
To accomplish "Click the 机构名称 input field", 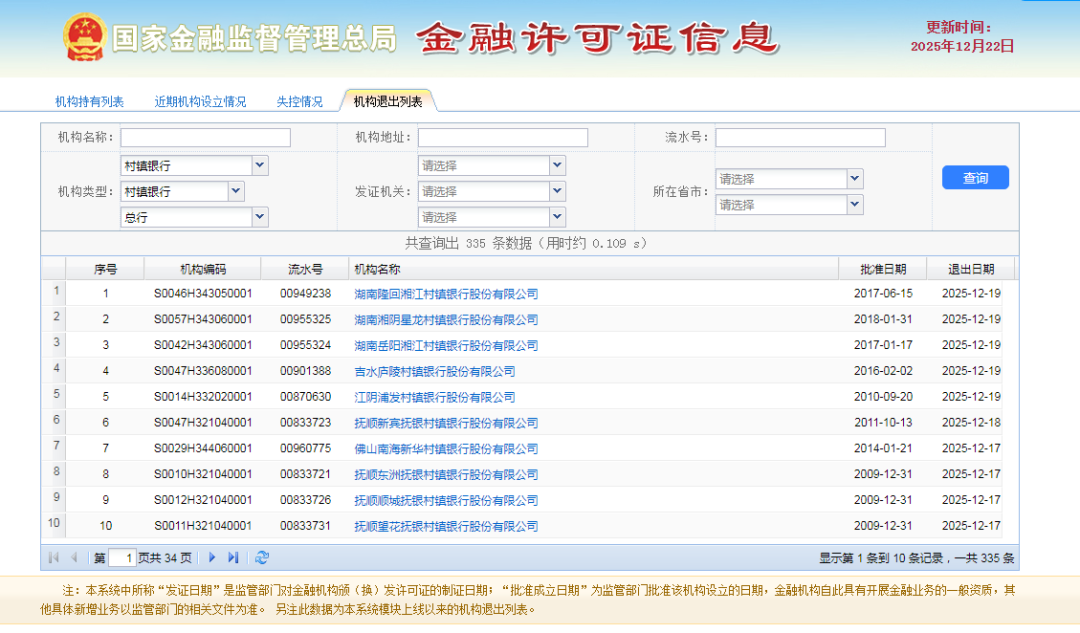I will (x=205, y=137).
